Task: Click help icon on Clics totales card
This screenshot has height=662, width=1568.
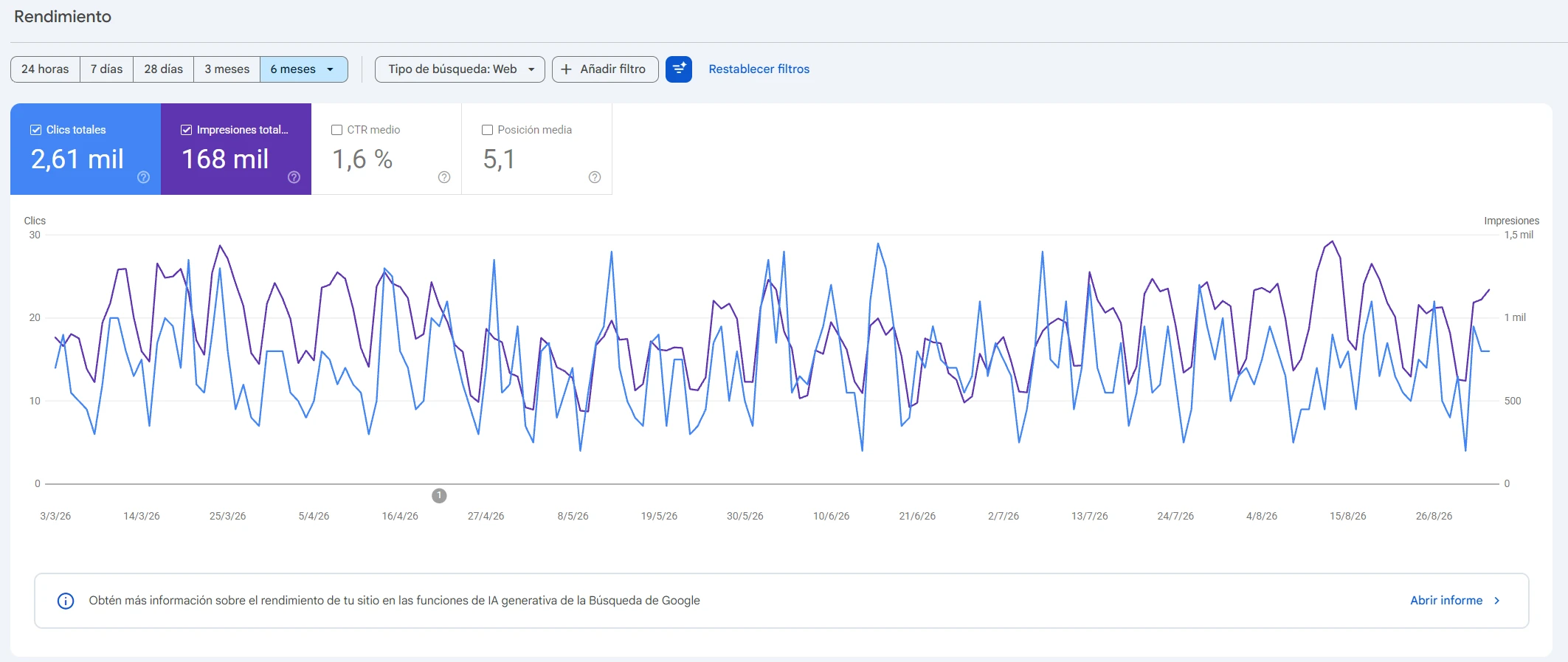Action: point(144,177)
